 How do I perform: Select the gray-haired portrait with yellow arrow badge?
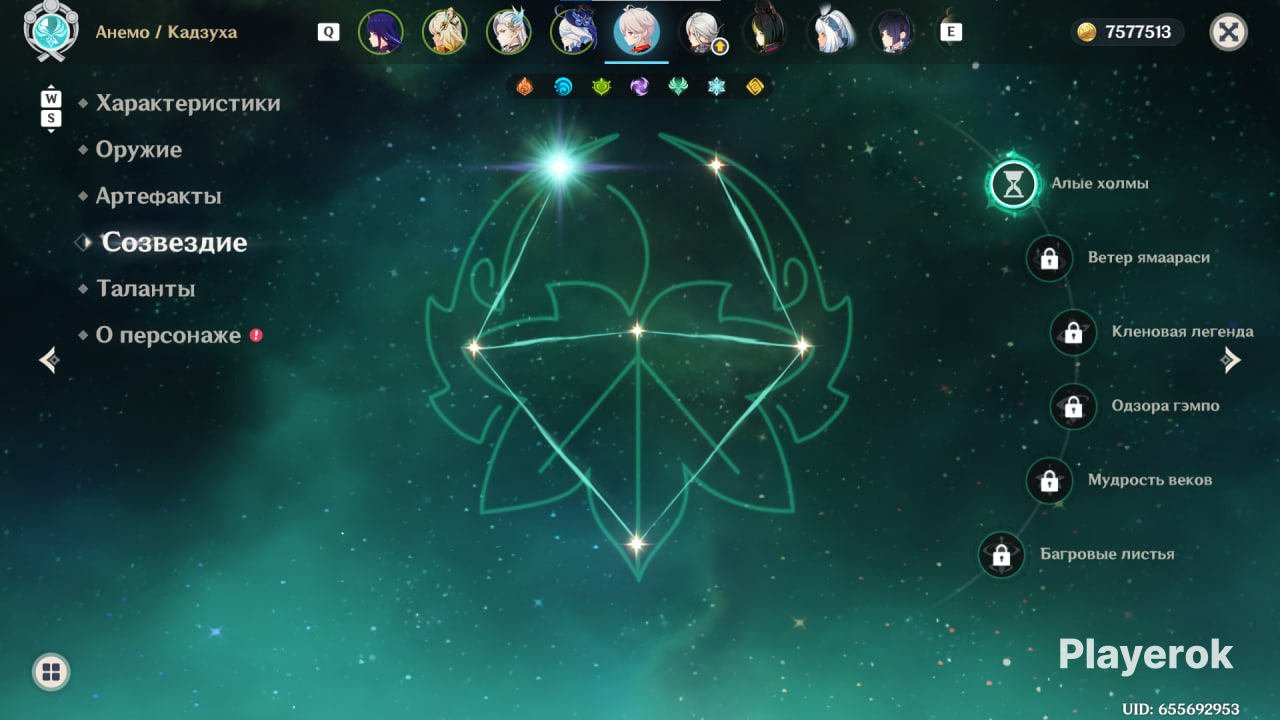[701, 32]
